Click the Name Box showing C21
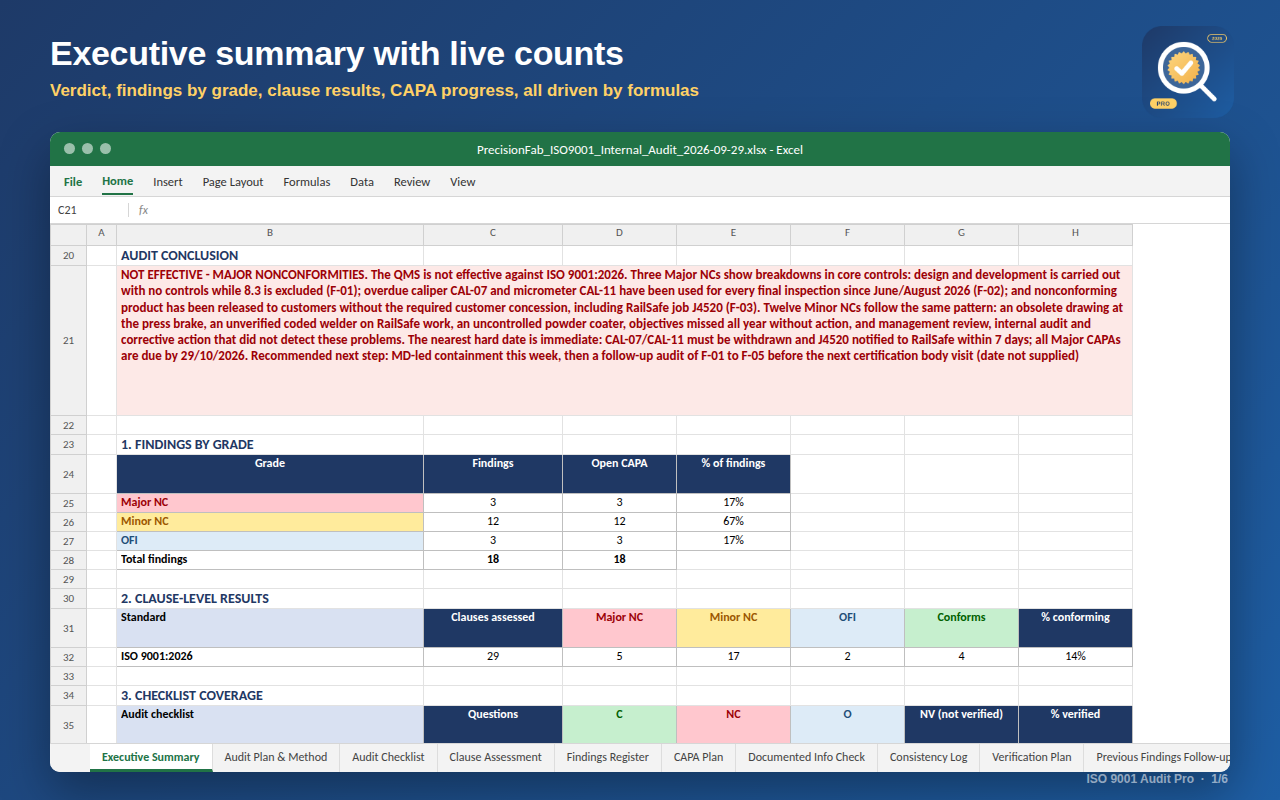Image resolution: width=1280 pixels, height=800 pixels. [90, 210]
